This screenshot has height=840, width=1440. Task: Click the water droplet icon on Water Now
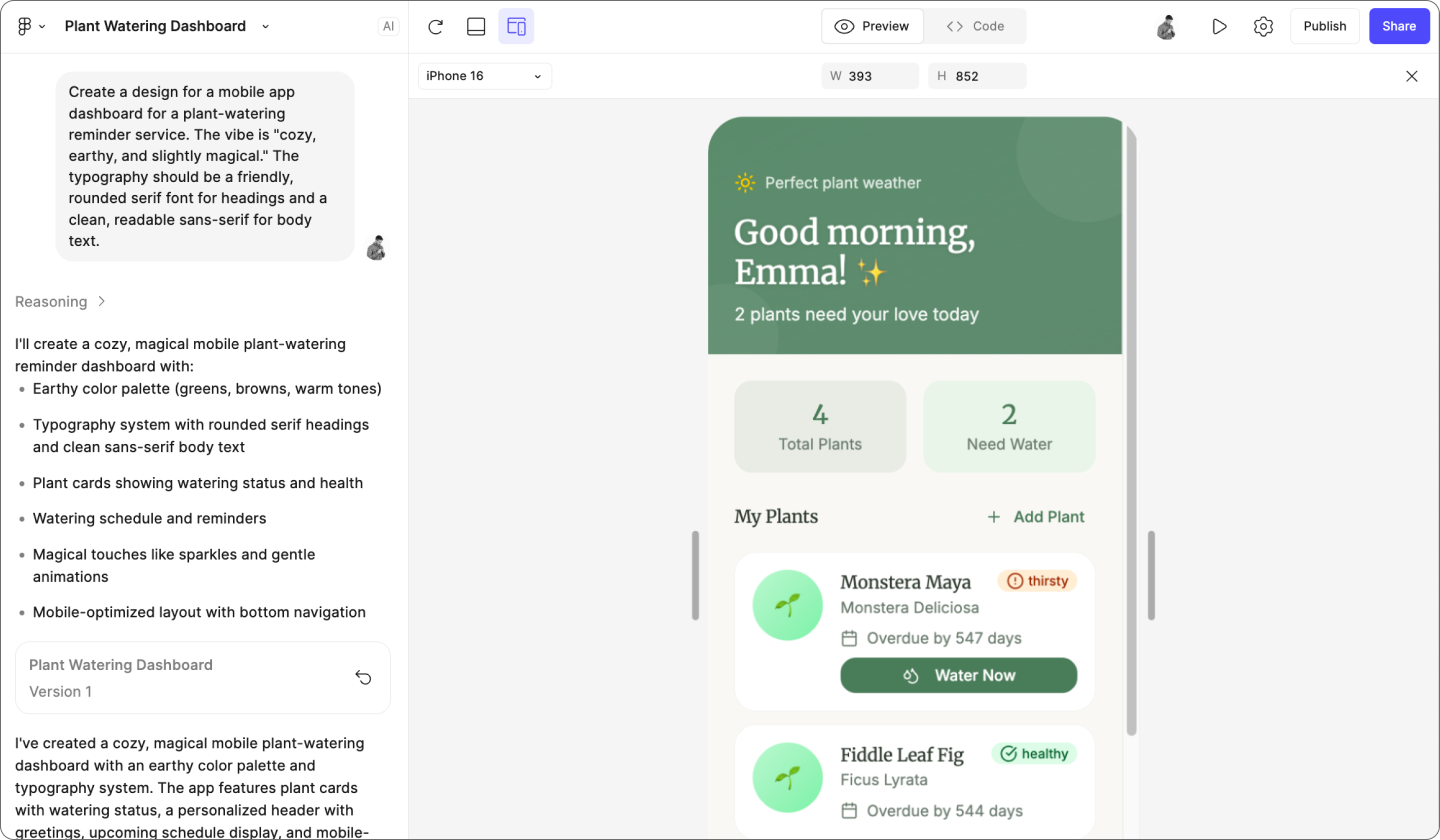point(910,675)
